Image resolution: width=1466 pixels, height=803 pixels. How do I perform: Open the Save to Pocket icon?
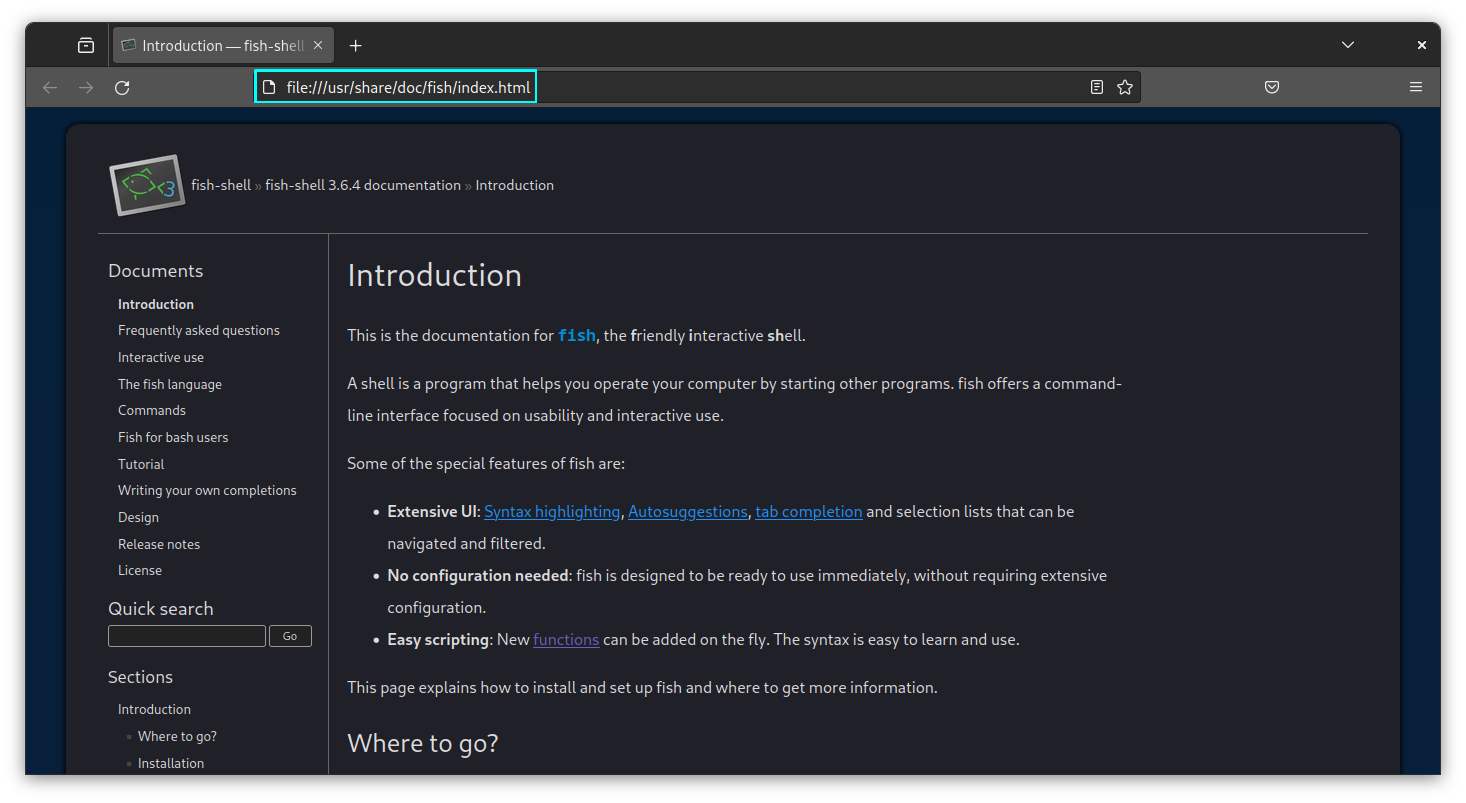tap(1272, 88)
